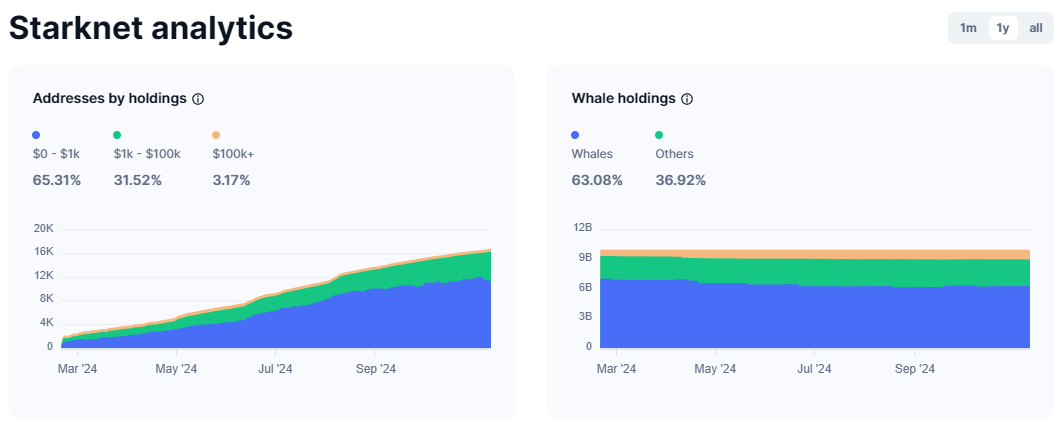Select the all time range tab
Image resolution: width=1063 pixels, height=428 pixels.
point(1036,28)
